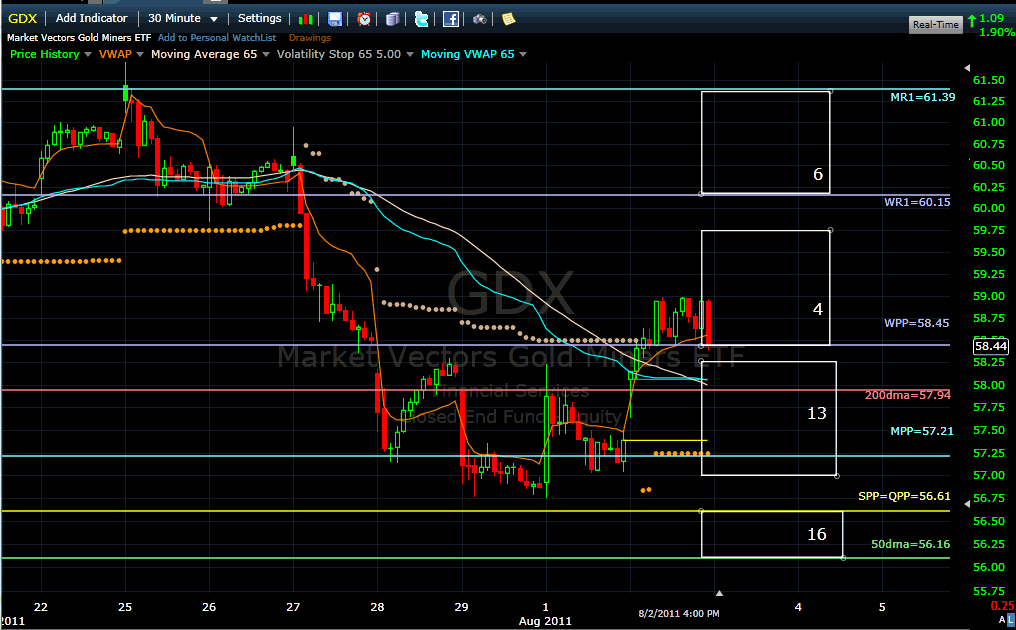The width and height of the screenshot is (1016, 630).
Task: Click the MPP=57.21 level label
Action: point(922,430)
